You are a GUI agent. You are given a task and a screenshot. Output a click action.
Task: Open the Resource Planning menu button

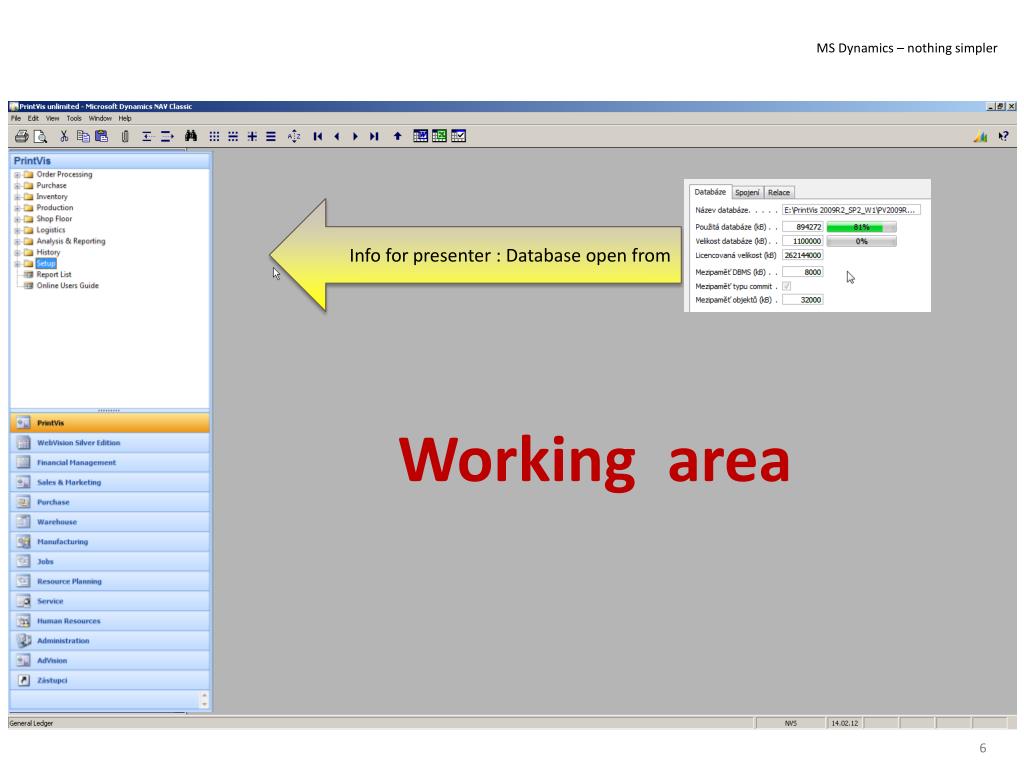click(110, 581)
